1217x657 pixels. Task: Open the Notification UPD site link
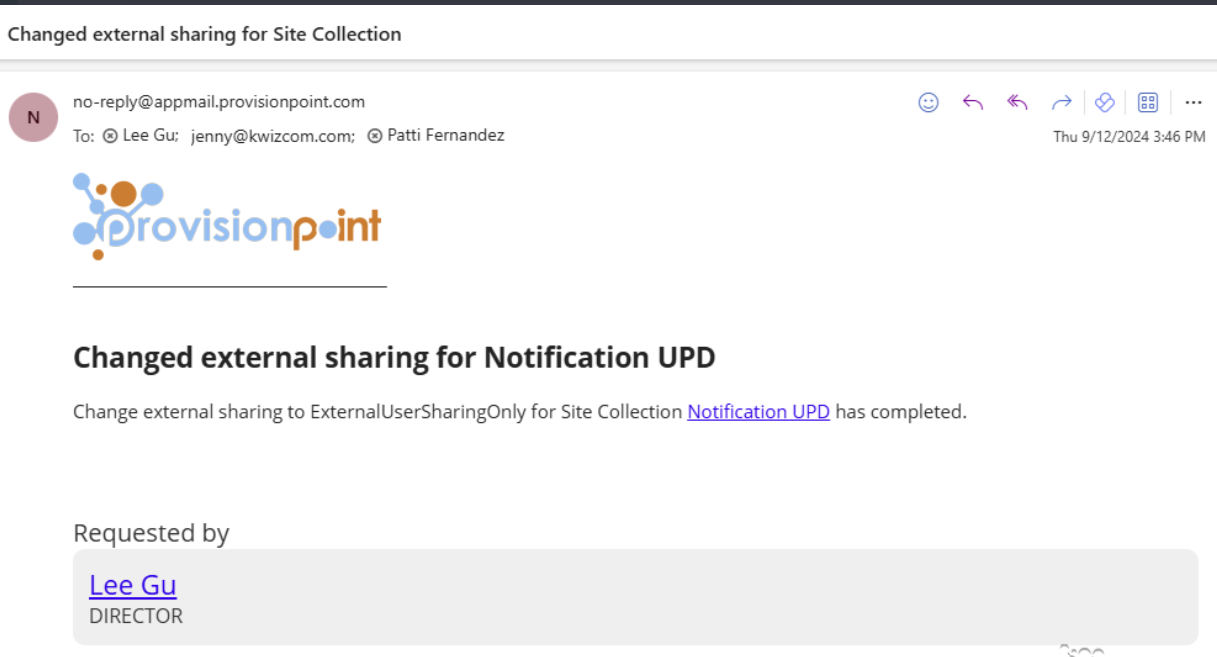(x=758, y=411)
